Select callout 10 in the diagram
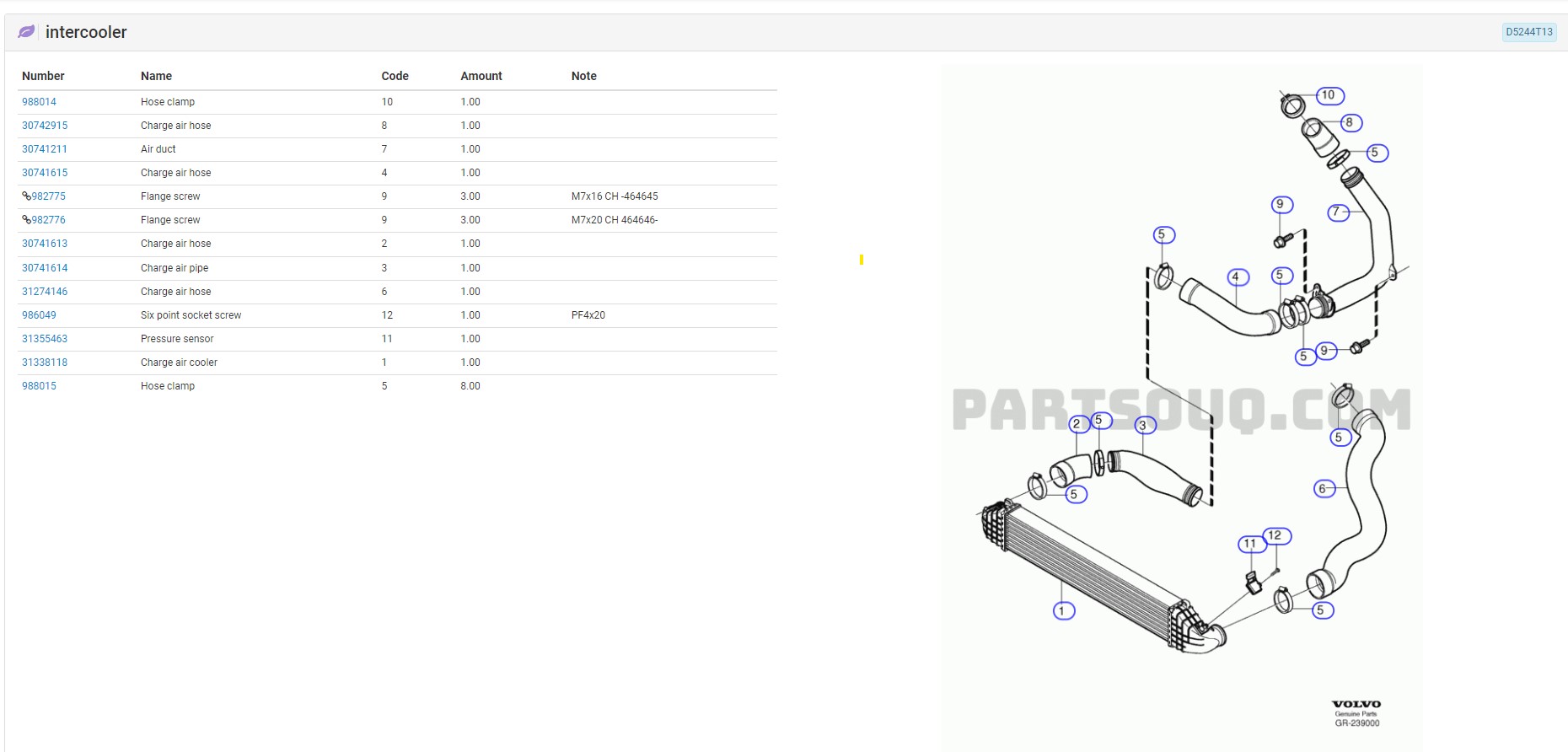Image resolution: width=1568 pixels, height=752 pixels. pyautogui.click(x=1329, y=95)
